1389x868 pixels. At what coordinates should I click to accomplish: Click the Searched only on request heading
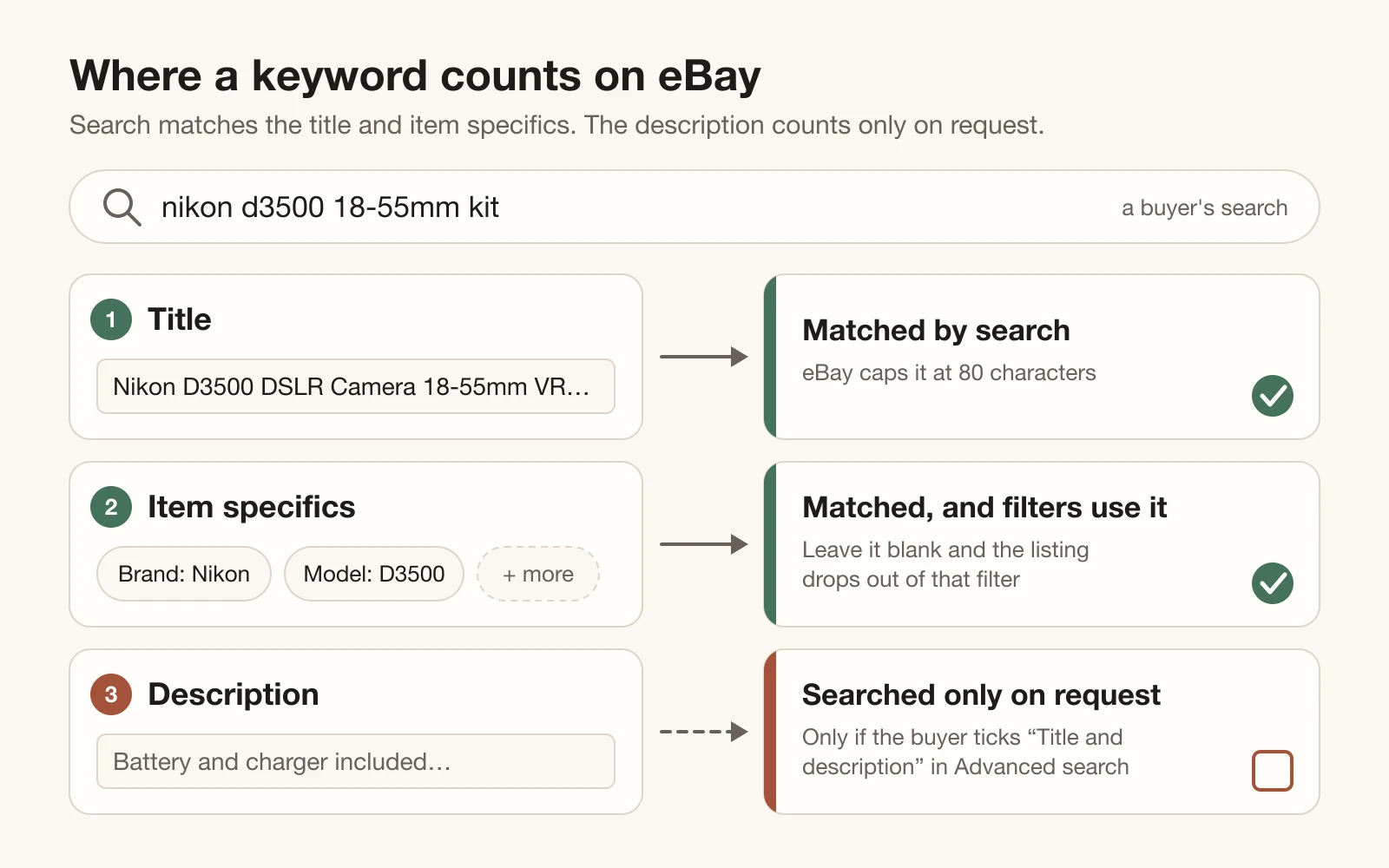point(981,695)
